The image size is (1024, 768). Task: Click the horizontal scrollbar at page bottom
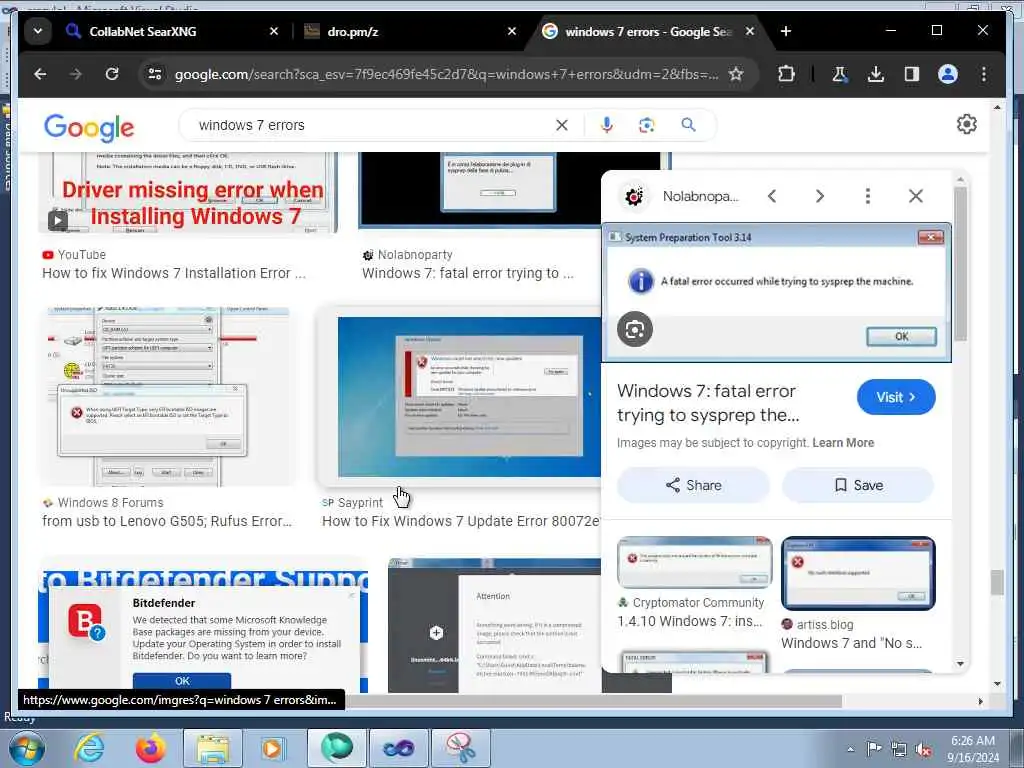[x=593, y=701]
